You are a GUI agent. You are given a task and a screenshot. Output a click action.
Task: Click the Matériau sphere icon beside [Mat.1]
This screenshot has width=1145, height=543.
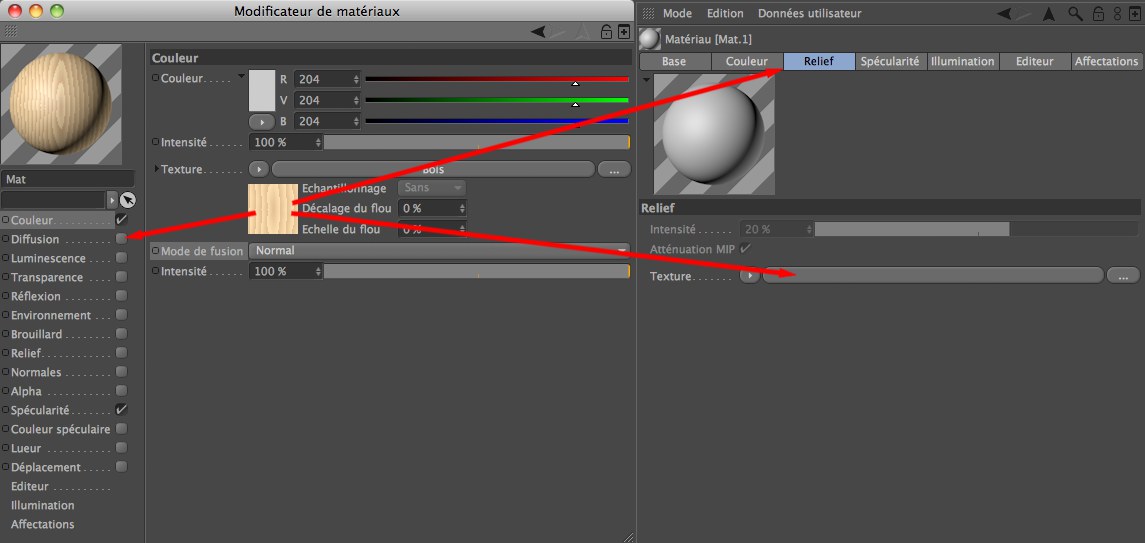click(x=650, y=39)
